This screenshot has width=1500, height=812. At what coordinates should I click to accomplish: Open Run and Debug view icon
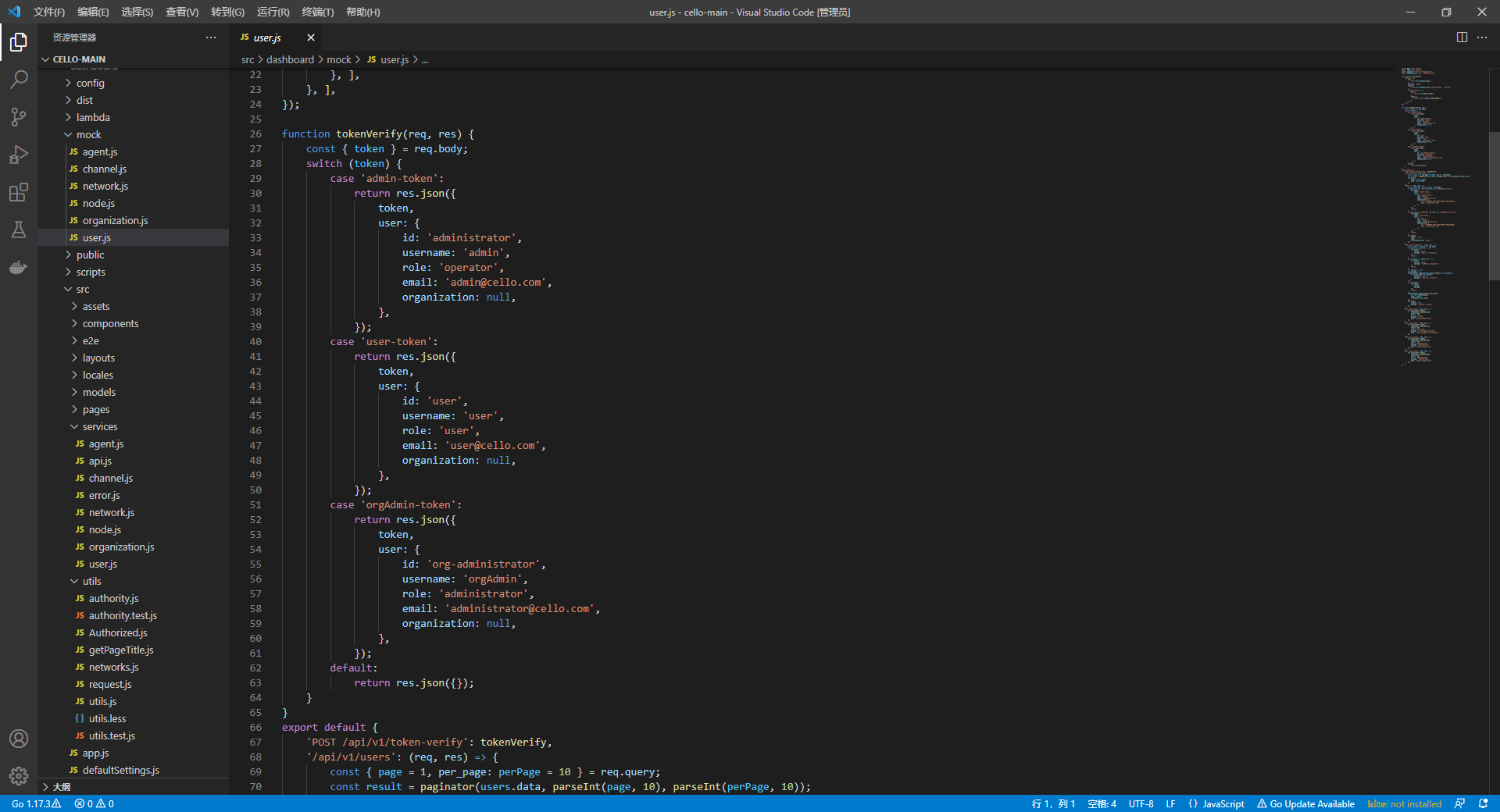(19, 155)
